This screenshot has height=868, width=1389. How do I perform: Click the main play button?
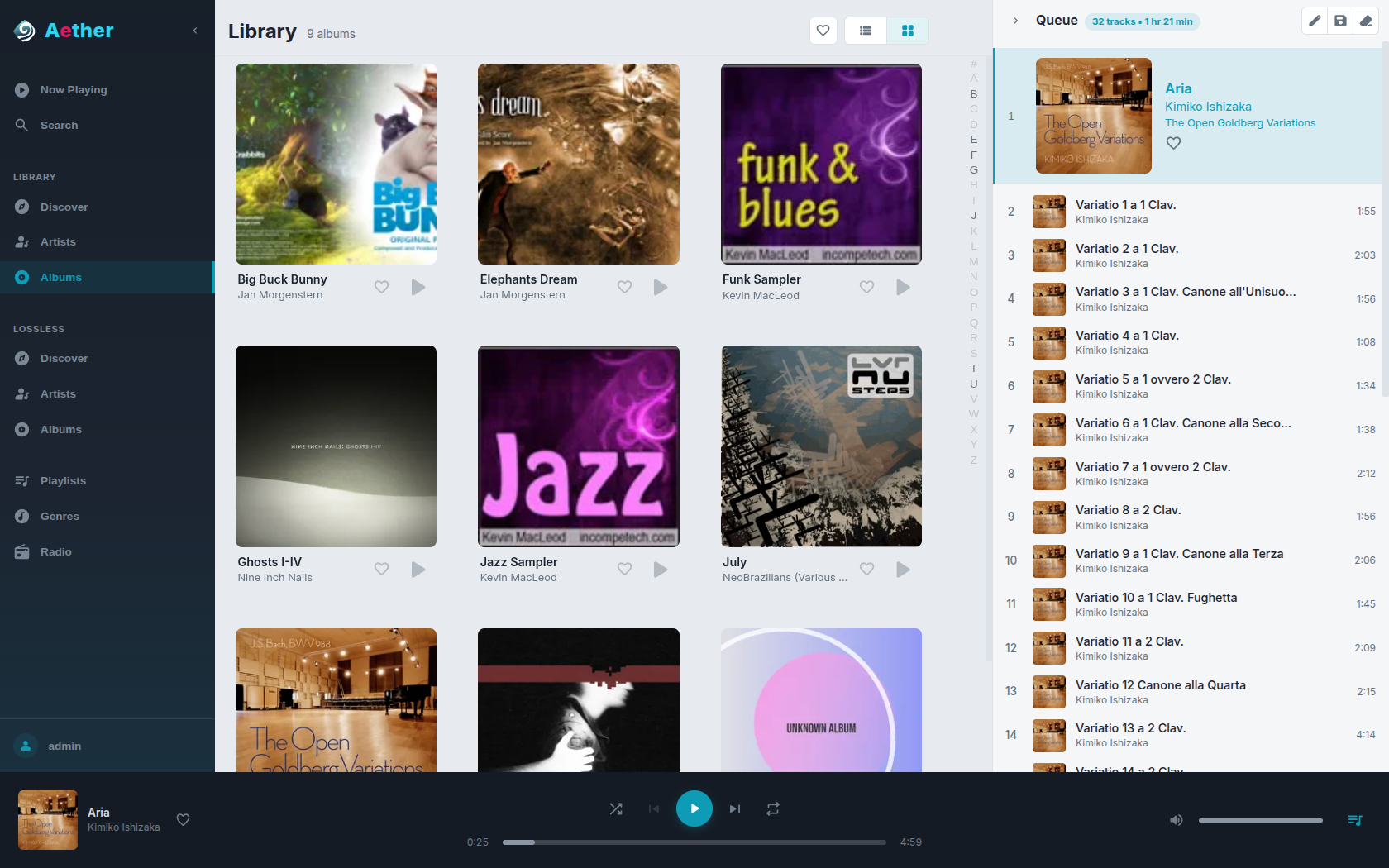pyautogui.click(x=694, y=808)
